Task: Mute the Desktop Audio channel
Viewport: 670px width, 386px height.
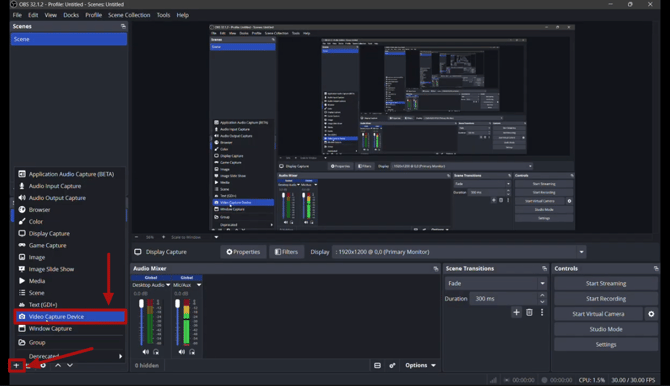Action: click(x=146, y=352)
